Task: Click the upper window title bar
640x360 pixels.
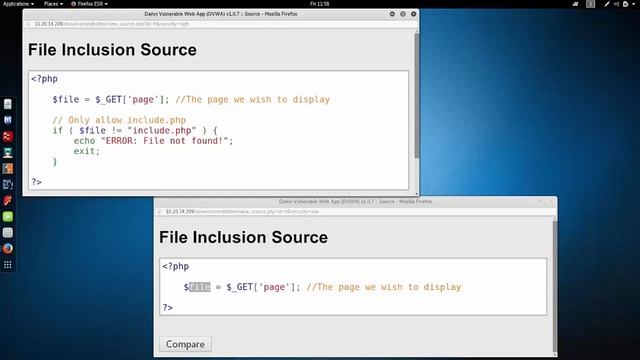Action: point(221,14)
